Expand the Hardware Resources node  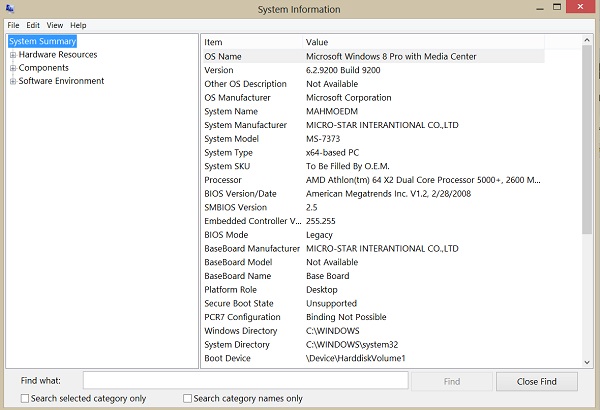[x=13, y=55]
